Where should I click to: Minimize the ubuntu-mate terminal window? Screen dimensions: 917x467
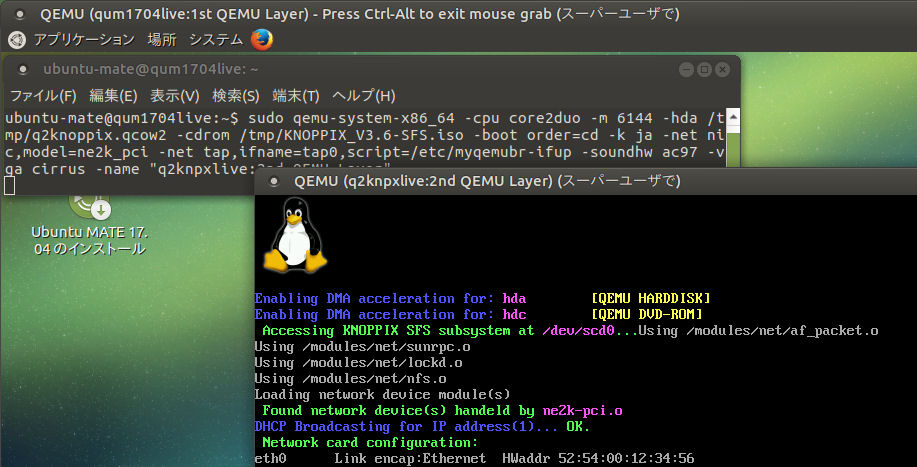click(x=687, y=70)
